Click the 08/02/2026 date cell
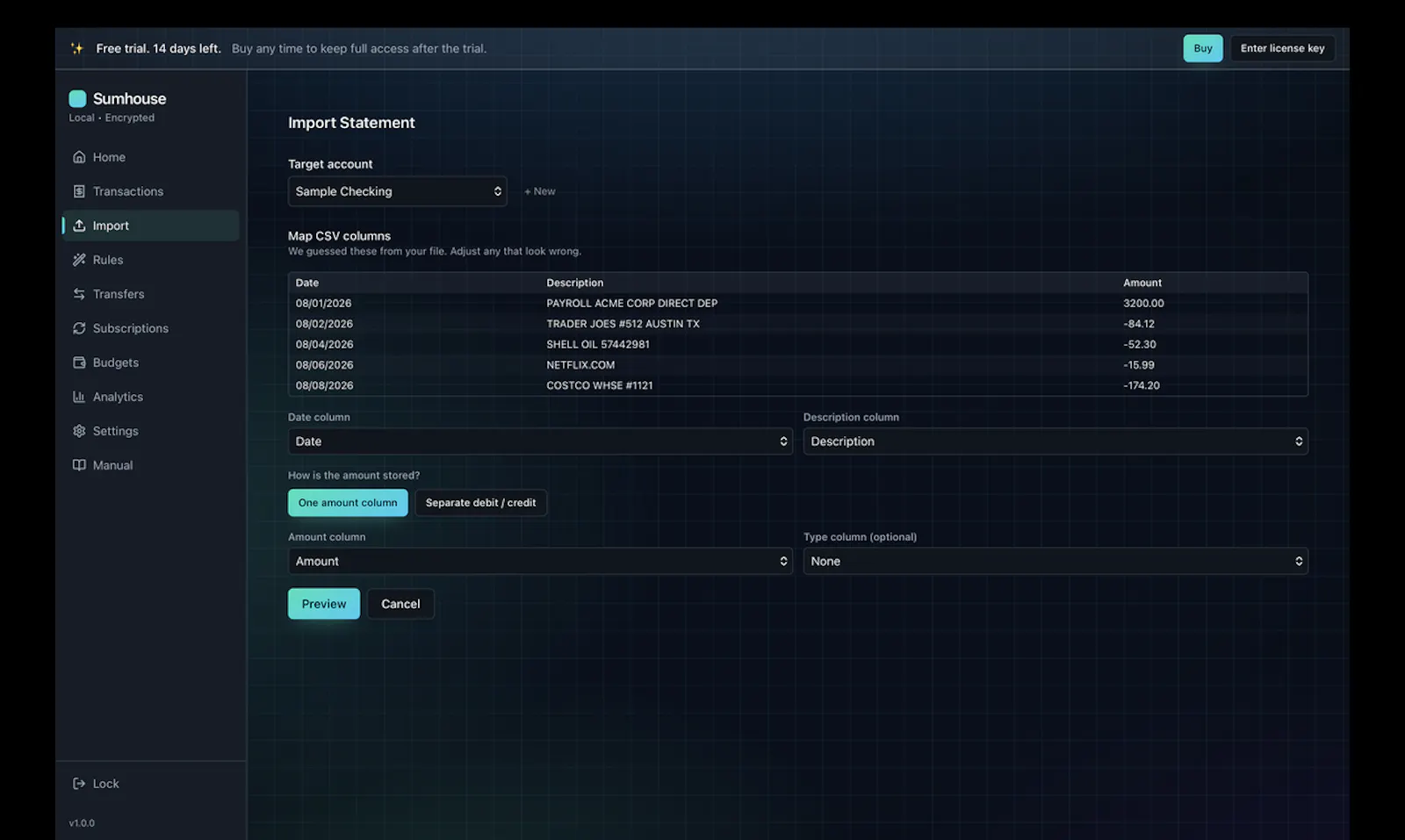 [x=324, y=324]
